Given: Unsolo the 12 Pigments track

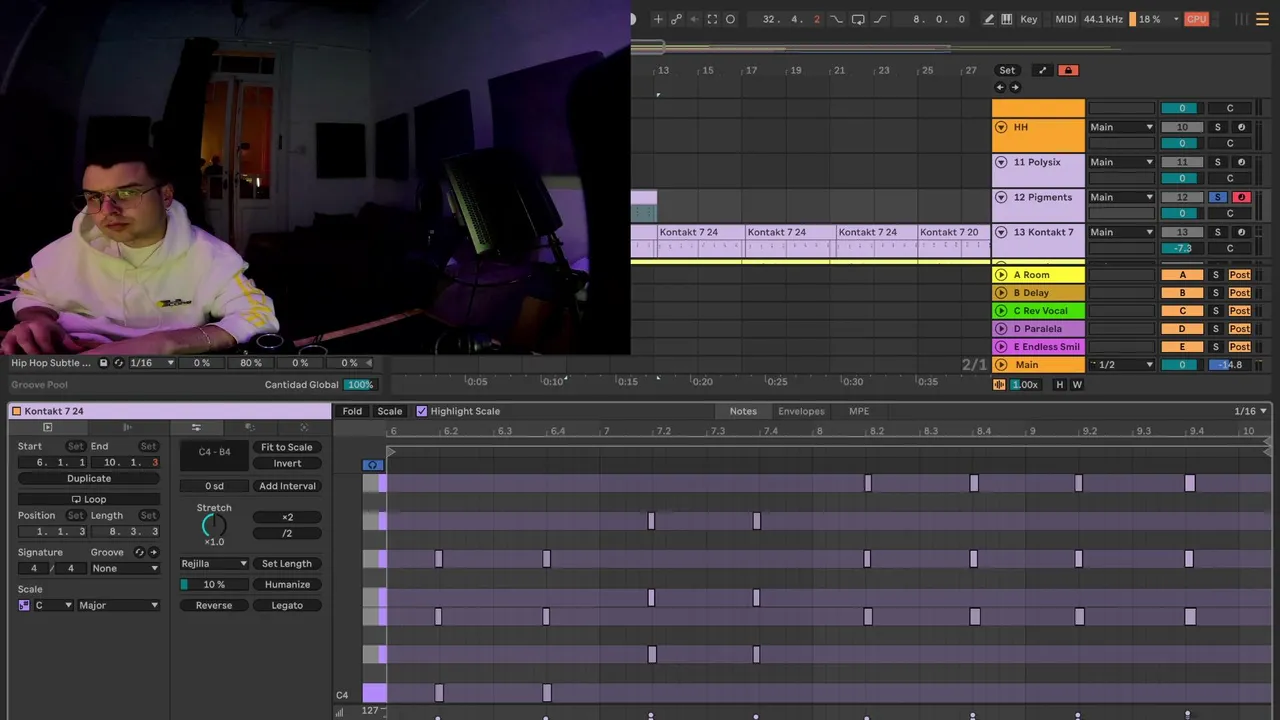Looking at the screenshot, I should coord(1217,197).
